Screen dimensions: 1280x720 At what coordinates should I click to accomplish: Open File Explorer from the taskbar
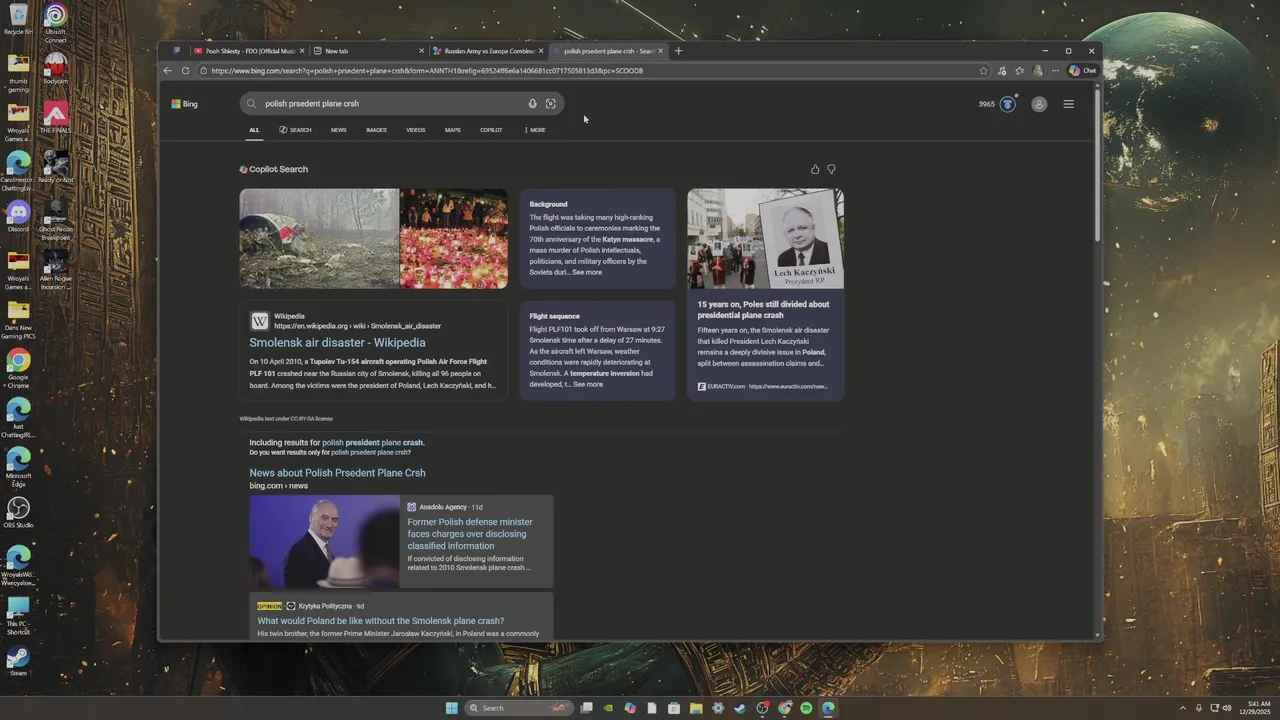696,708
